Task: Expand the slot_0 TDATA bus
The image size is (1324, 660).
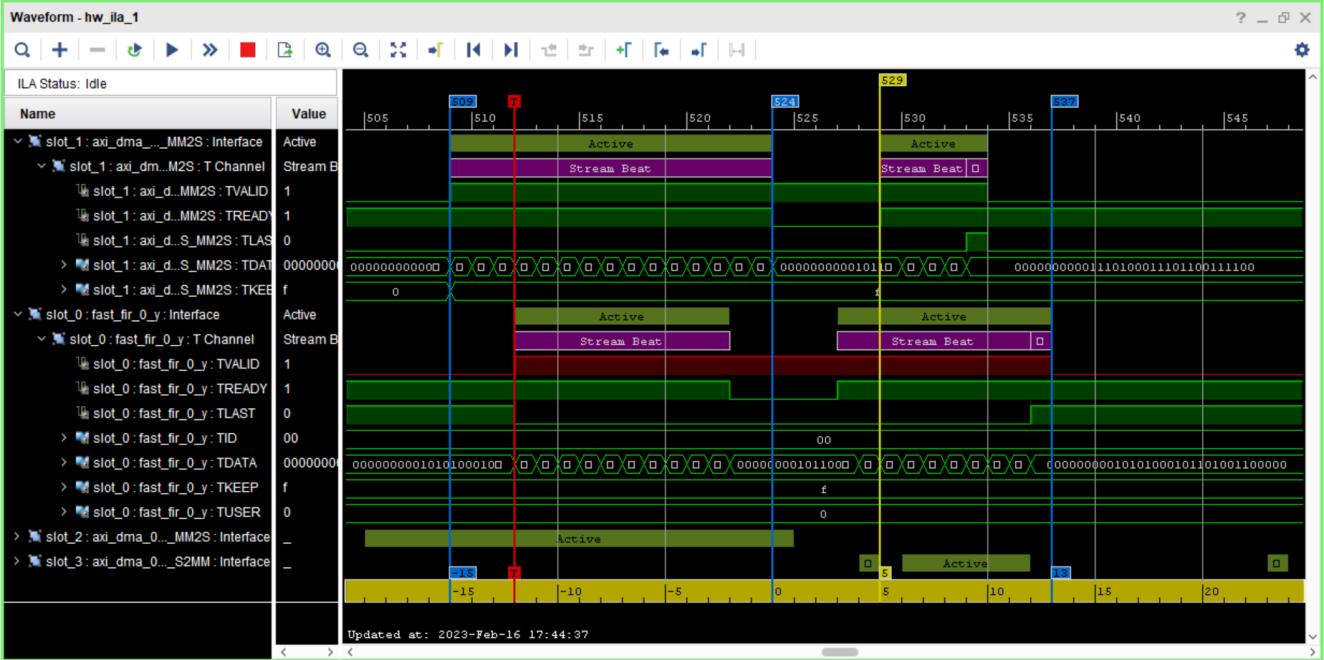Action: pyautogui.click(x=65, y=463)
